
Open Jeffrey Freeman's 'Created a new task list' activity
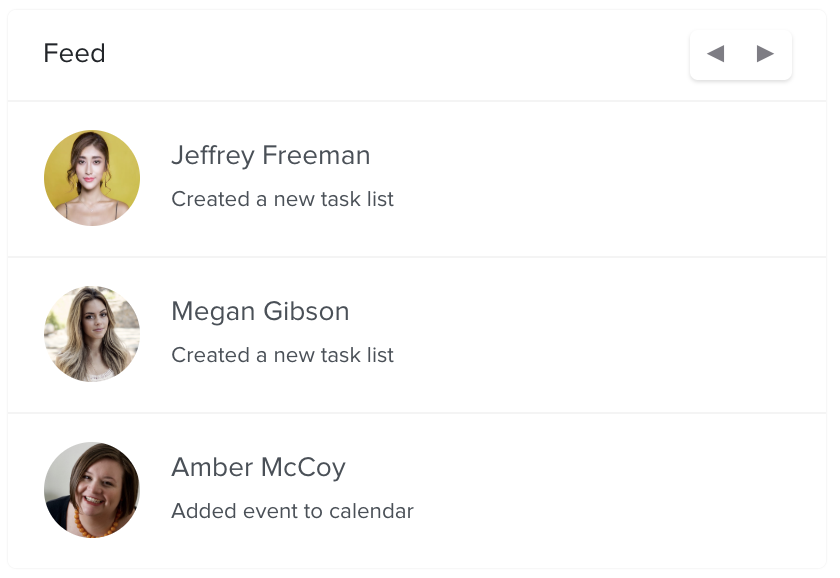pyautogui.click(x=282, y=199)
